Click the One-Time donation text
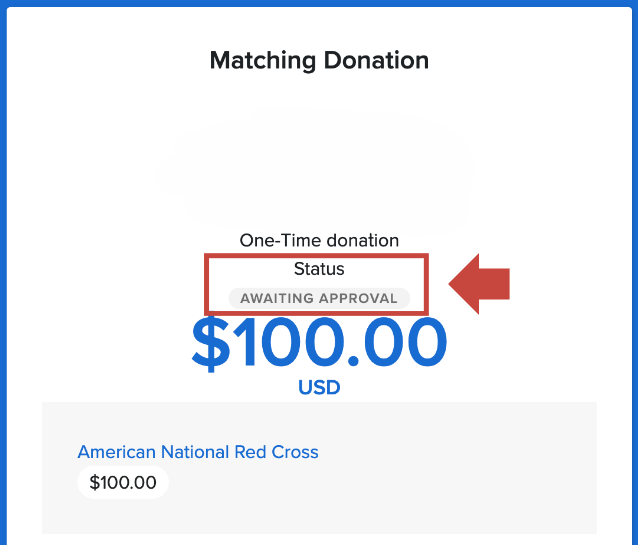Screen dimensions: 638x545 [319, 240]
